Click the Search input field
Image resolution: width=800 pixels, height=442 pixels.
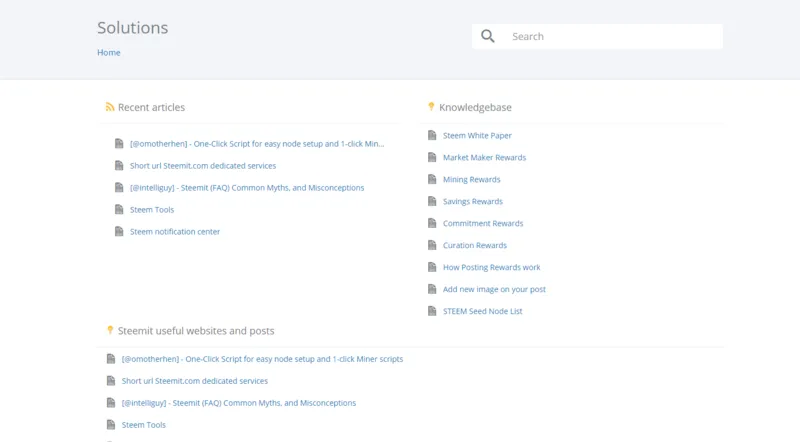597,36
